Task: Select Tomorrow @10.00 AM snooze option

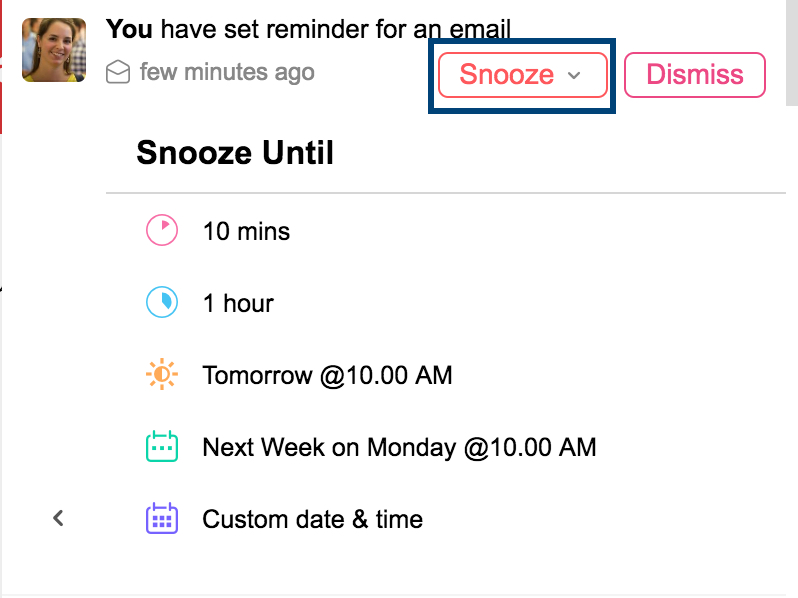Action: point(327,376)
